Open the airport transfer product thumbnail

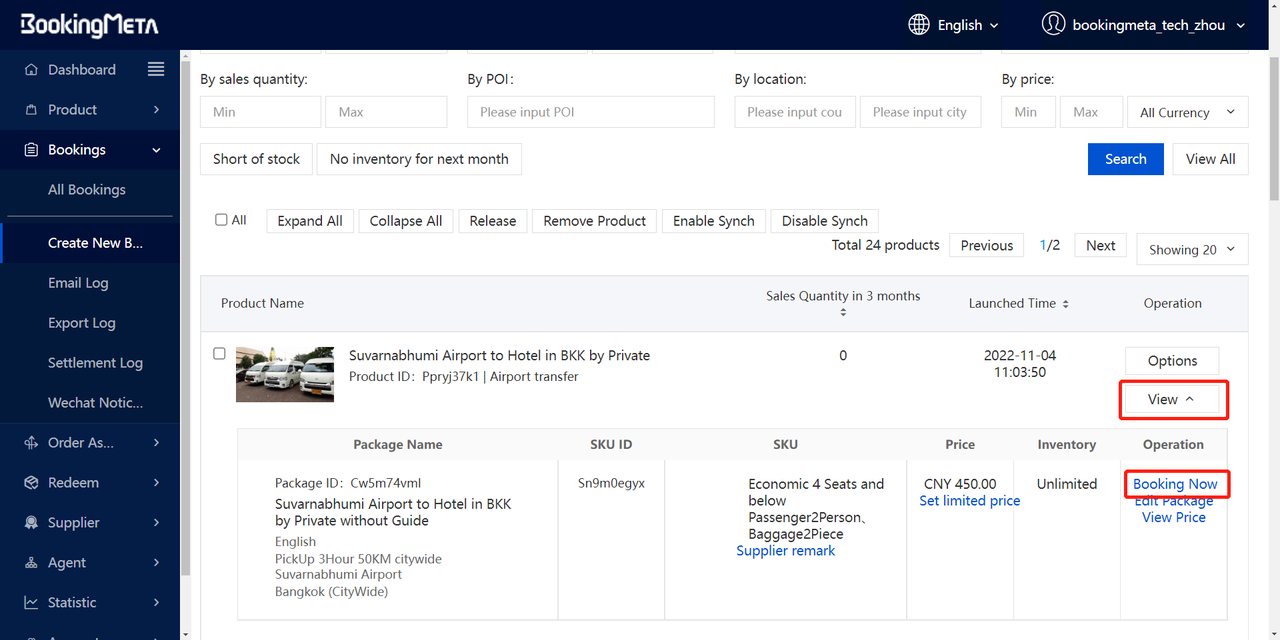(285, 374)
